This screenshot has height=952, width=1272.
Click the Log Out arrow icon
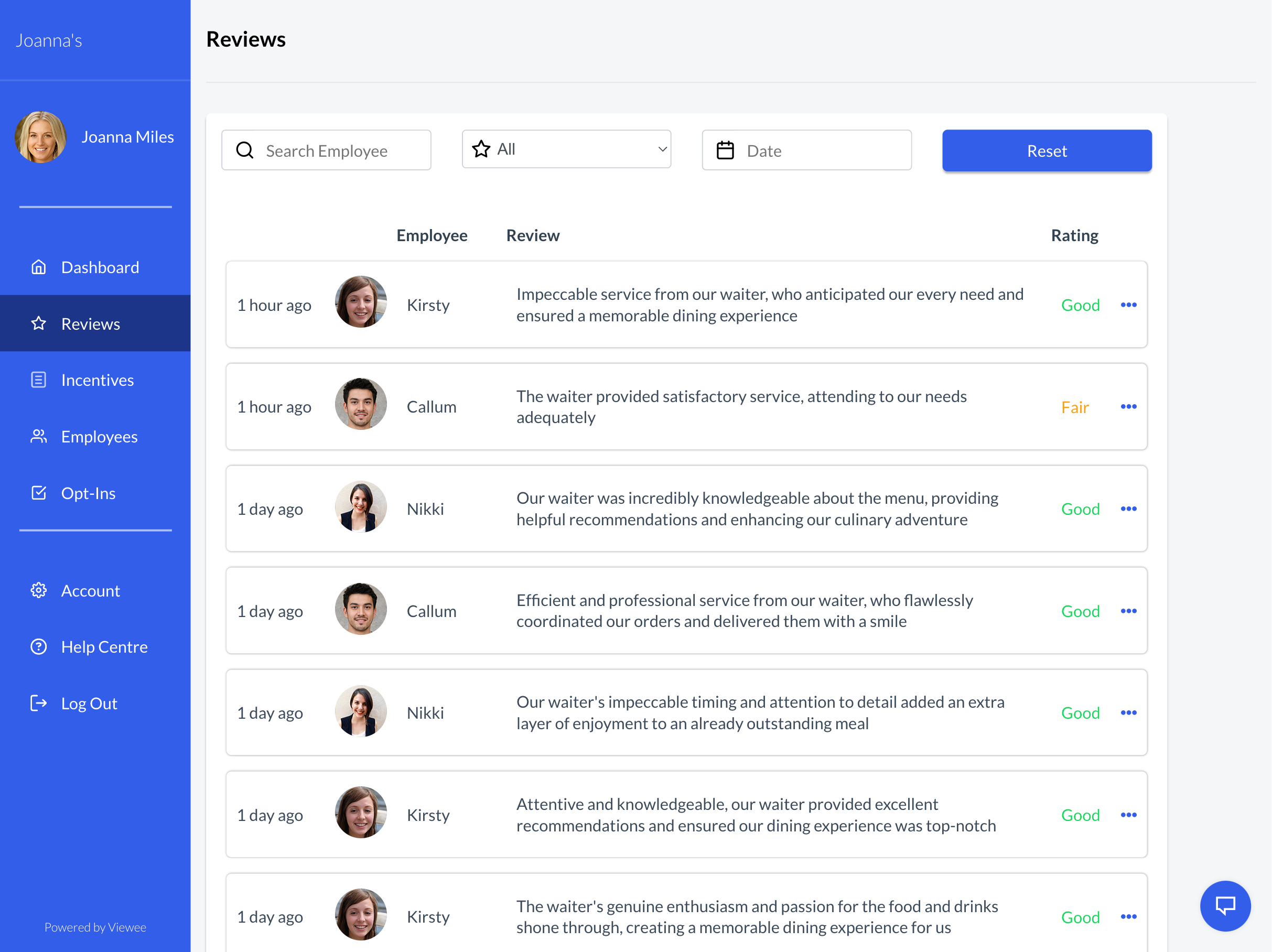[38, 703]
